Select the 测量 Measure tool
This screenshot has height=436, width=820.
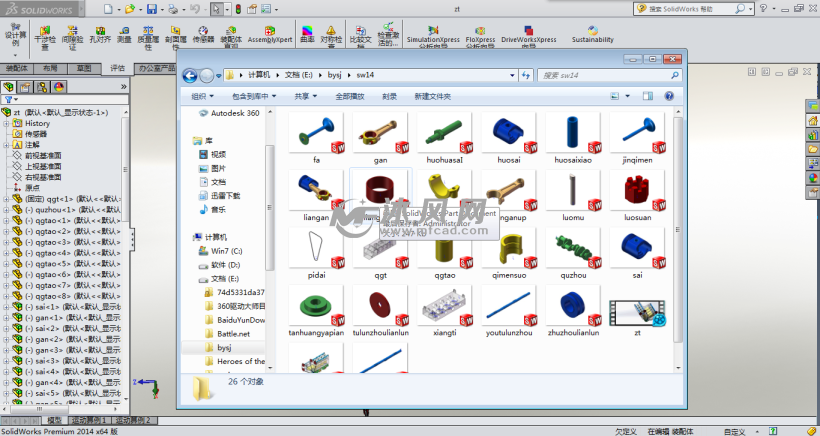(x=124, y=35)
